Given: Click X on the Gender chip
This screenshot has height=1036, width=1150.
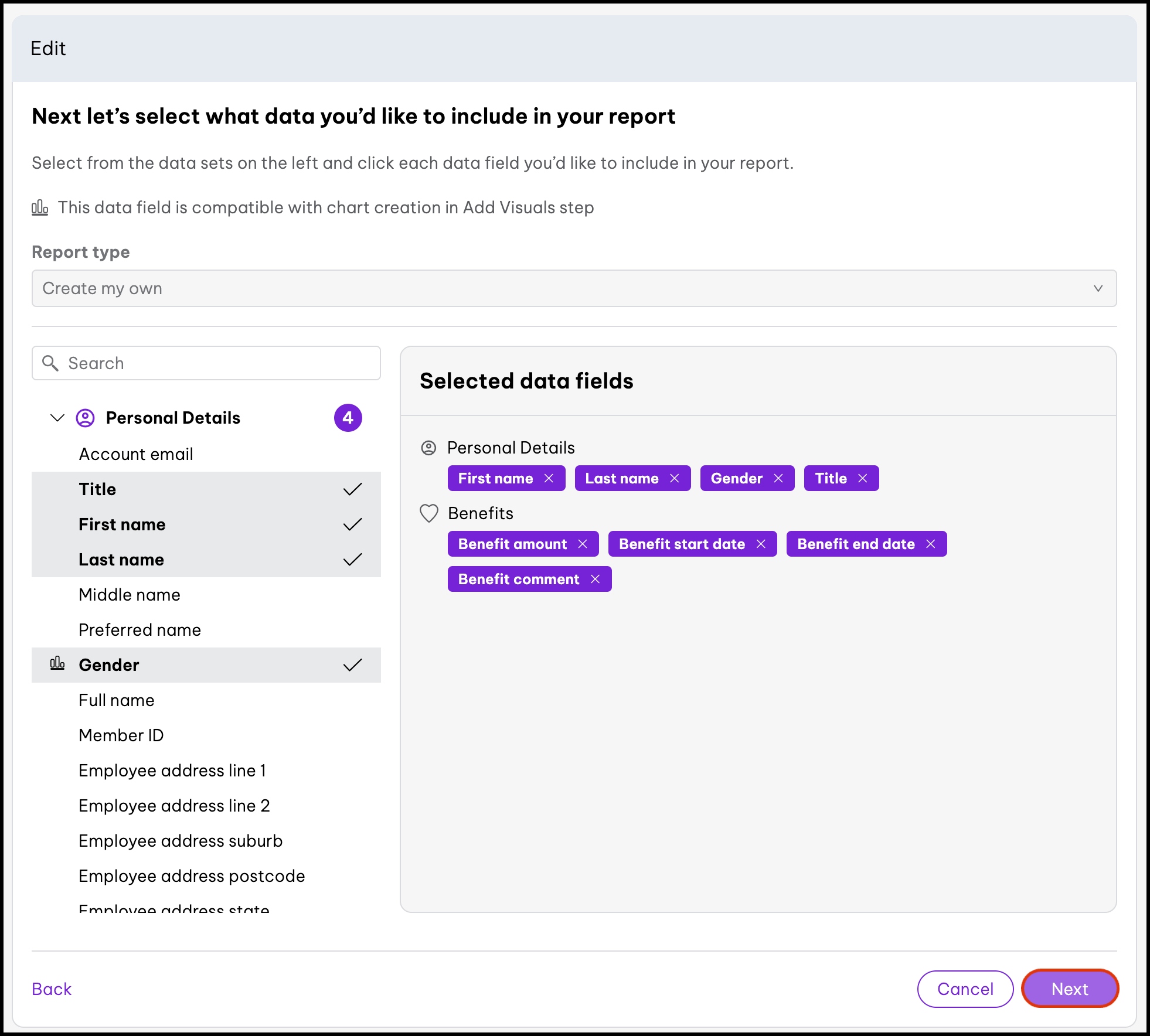Looking at the screenshot, I should coord(778,478).
